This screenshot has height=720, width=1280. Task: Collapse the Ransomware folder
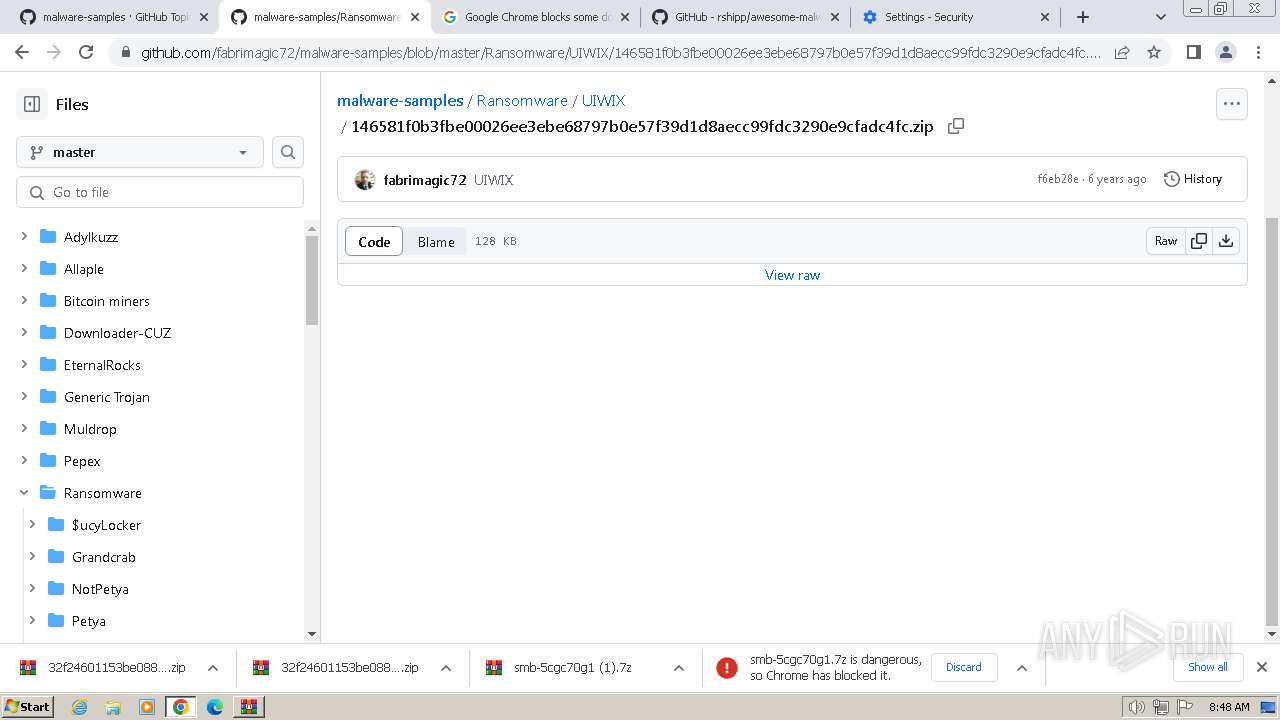[24, 493]
